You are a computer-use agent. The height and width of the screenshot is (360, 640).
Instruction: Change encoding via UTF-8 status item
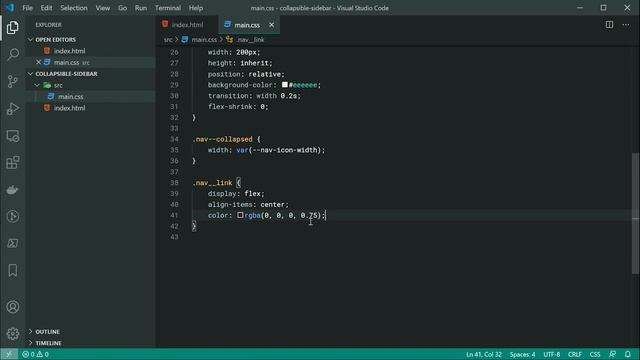pos(551,354)
